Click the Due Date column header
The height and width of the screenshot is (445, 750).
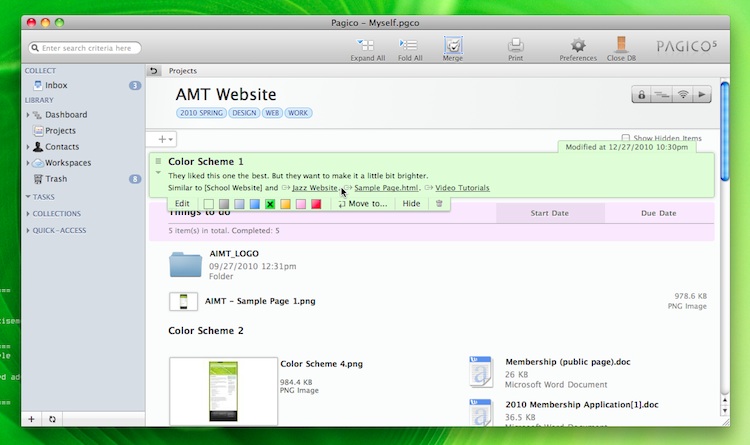click(x=659, y=213)
